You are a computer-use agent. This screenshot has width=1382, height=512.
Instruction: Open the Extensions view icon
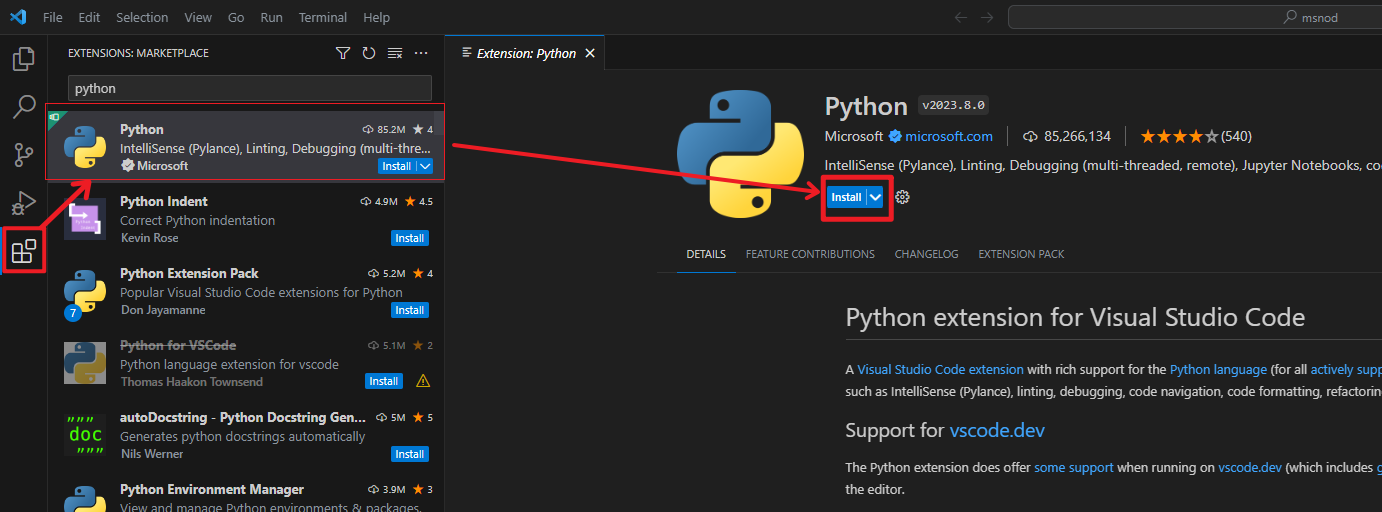coord(23,251)
